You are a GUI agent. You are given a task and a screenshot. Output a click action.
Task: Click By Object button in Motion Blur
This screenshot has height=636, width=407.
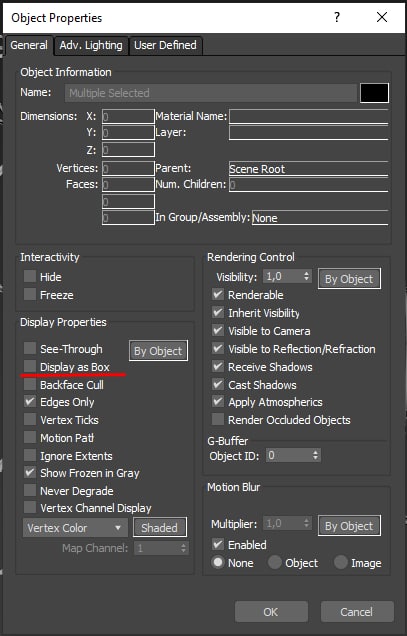[349, 526]
